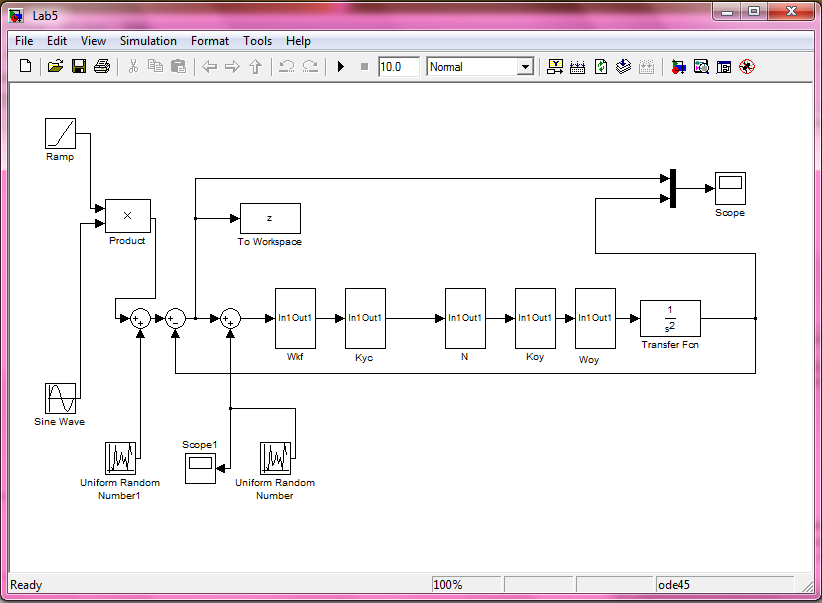Click the simulation stop time field
The width and height of the screenshot is (822, 603).
pos(399,67)
